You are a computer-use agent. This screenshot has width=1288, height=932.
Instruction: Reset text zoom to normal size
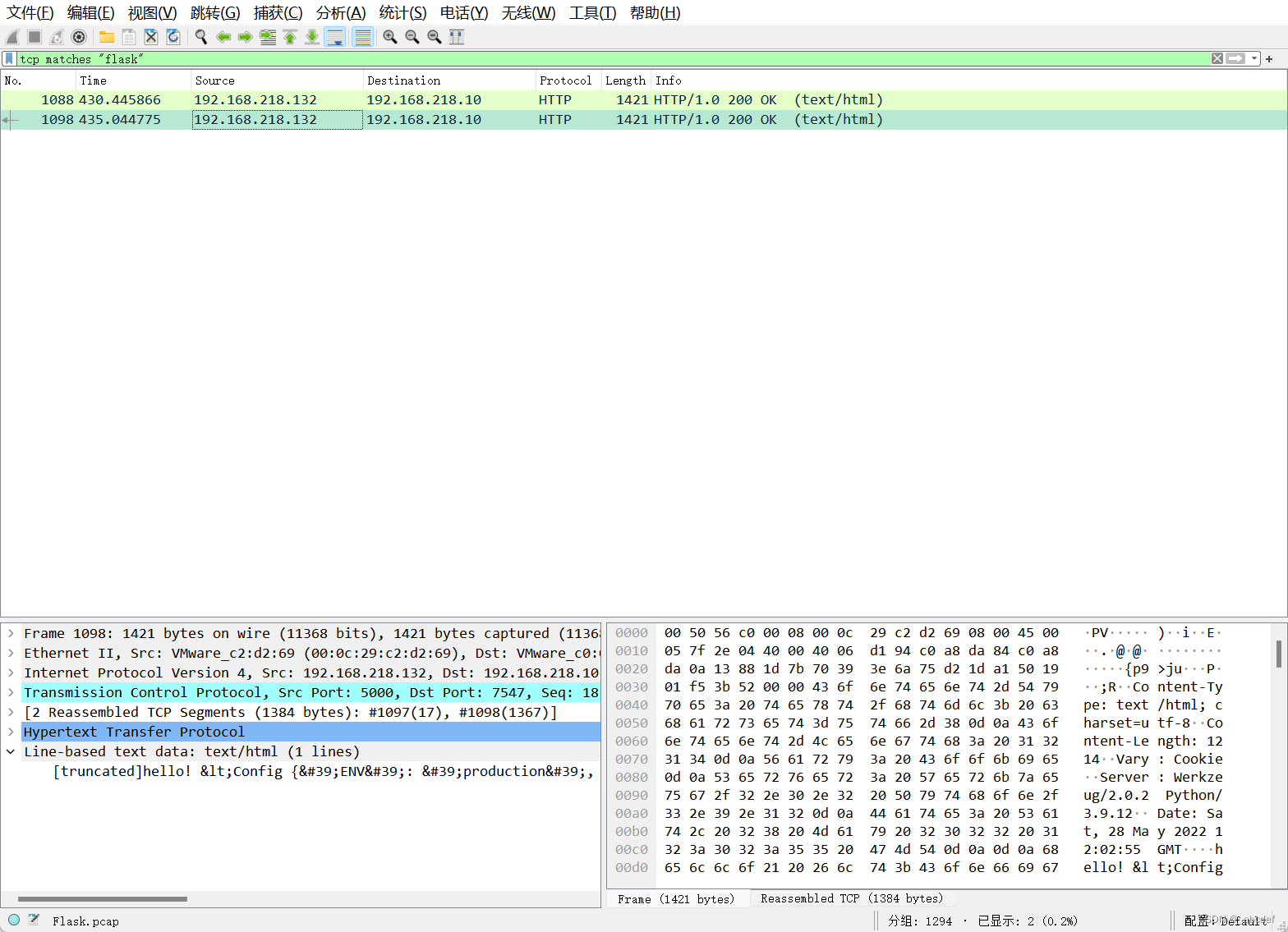tap(435, 37)
